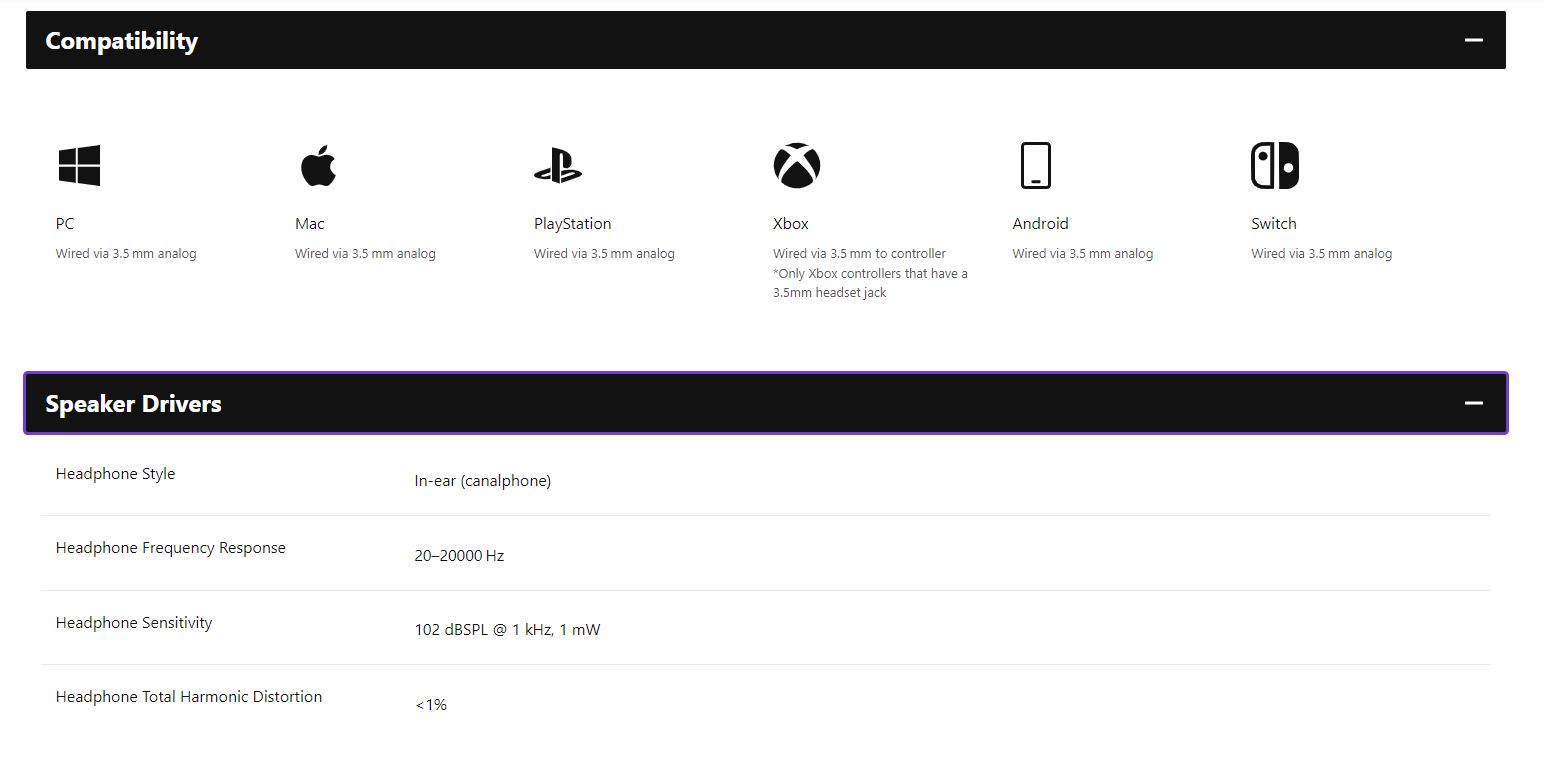This screenshot has width=1544, height=773.
Task: Click 'Wired via 3.5 mm analog' under PlayStation
Action: (x=604, y=254)
